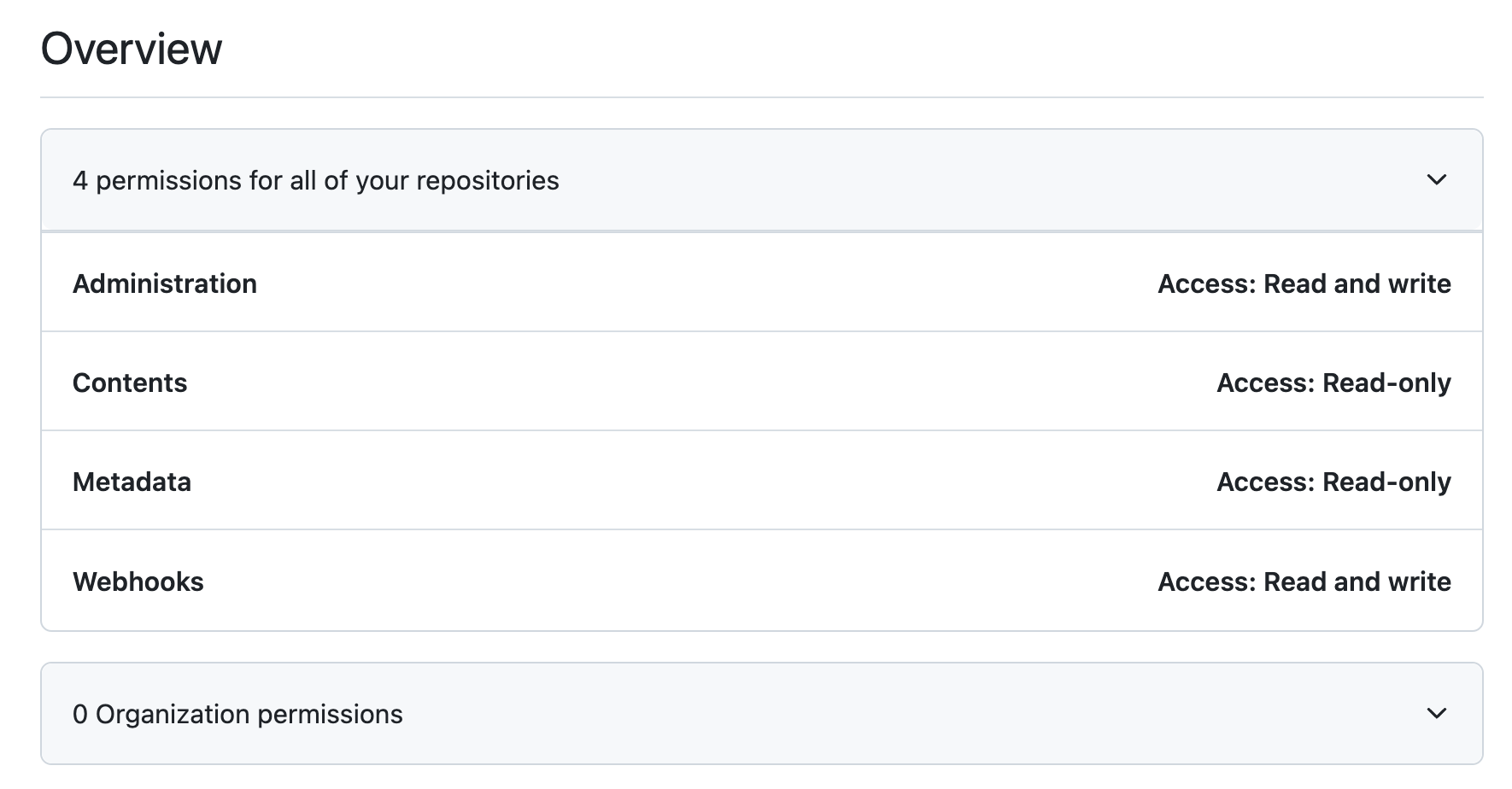Select the Administration permission row

tap(761, 283)
